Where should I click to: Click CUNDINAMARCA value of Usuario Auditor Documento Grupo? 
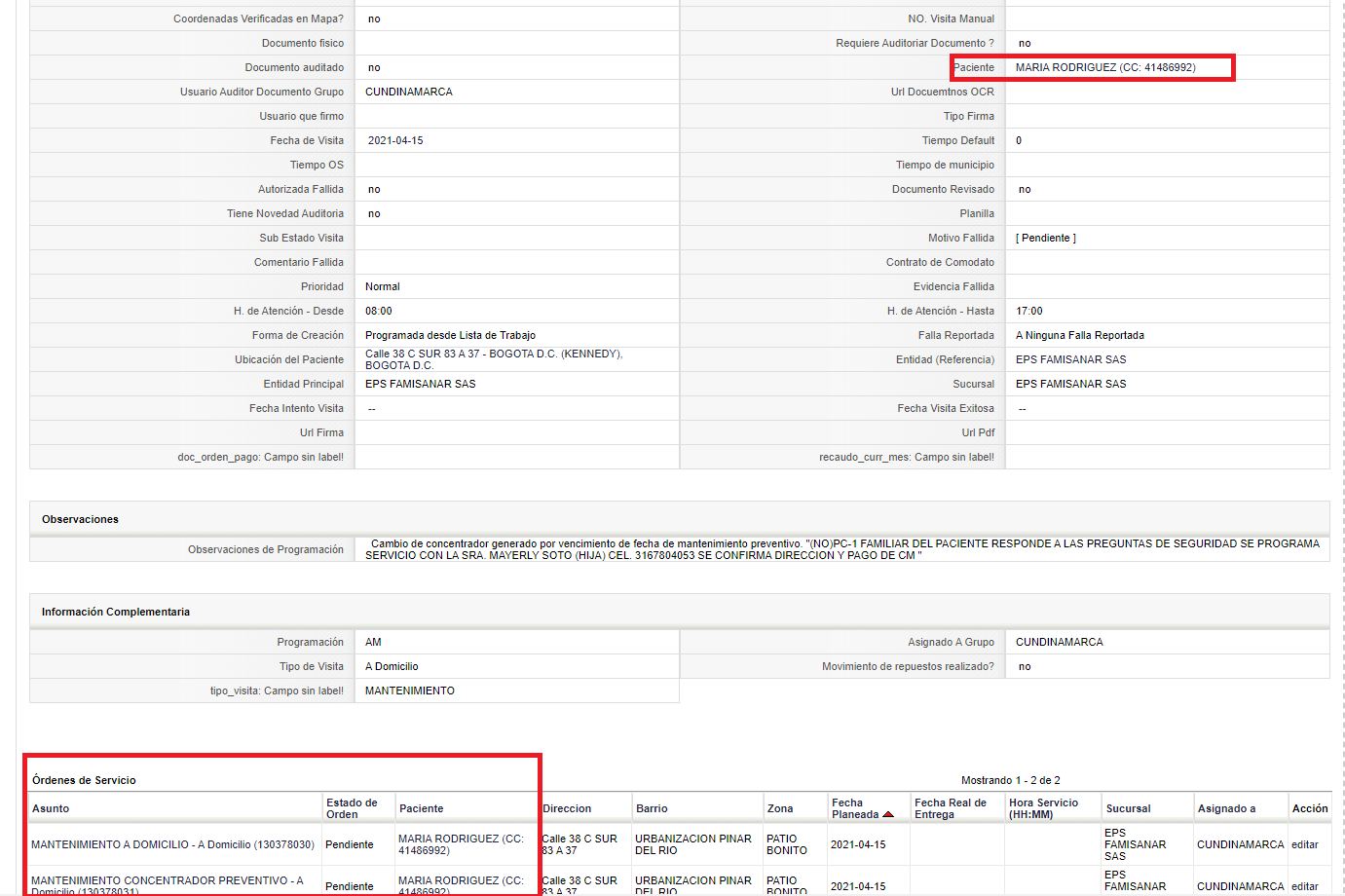tap(409, 92)
